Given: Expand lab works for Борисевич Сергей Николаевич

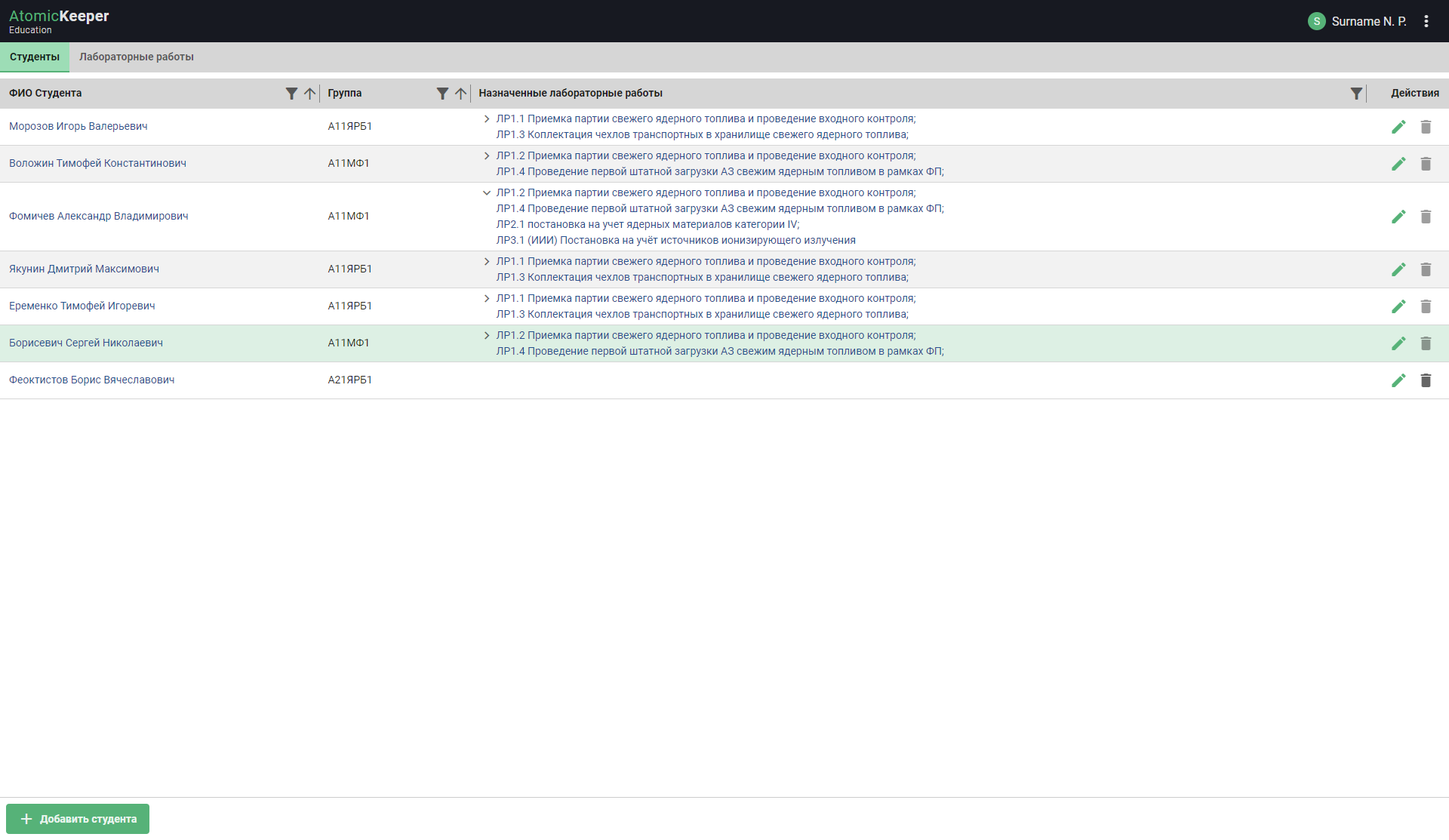Looking at the screenshot, I should (487, 336).
